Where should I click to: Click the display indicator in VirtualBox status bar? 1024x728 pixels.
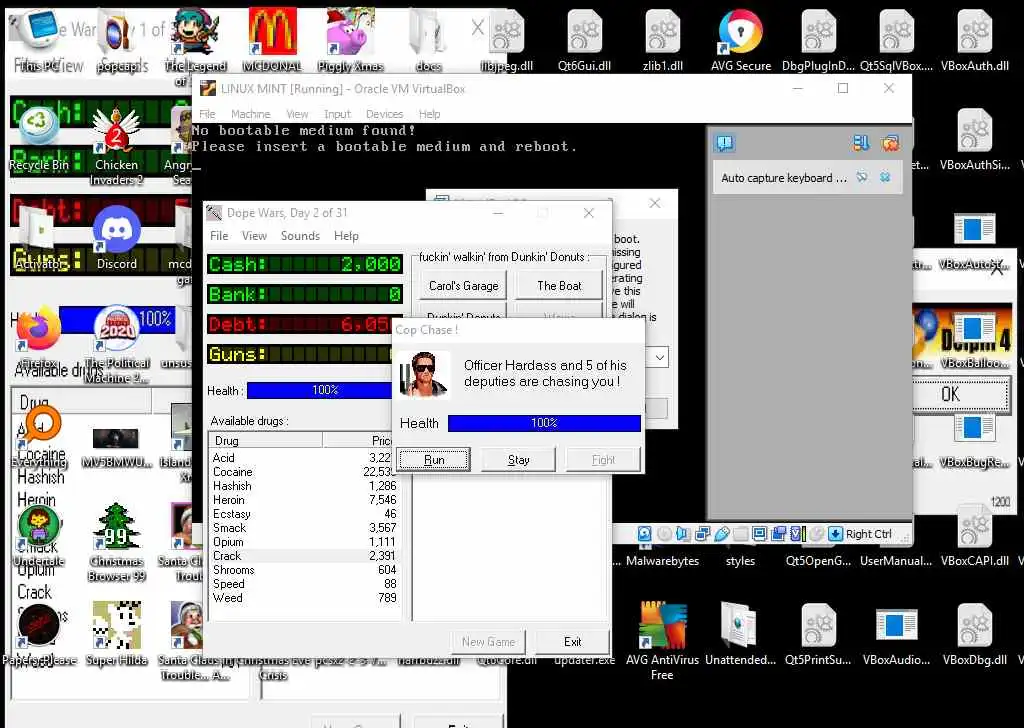[760, 533]
